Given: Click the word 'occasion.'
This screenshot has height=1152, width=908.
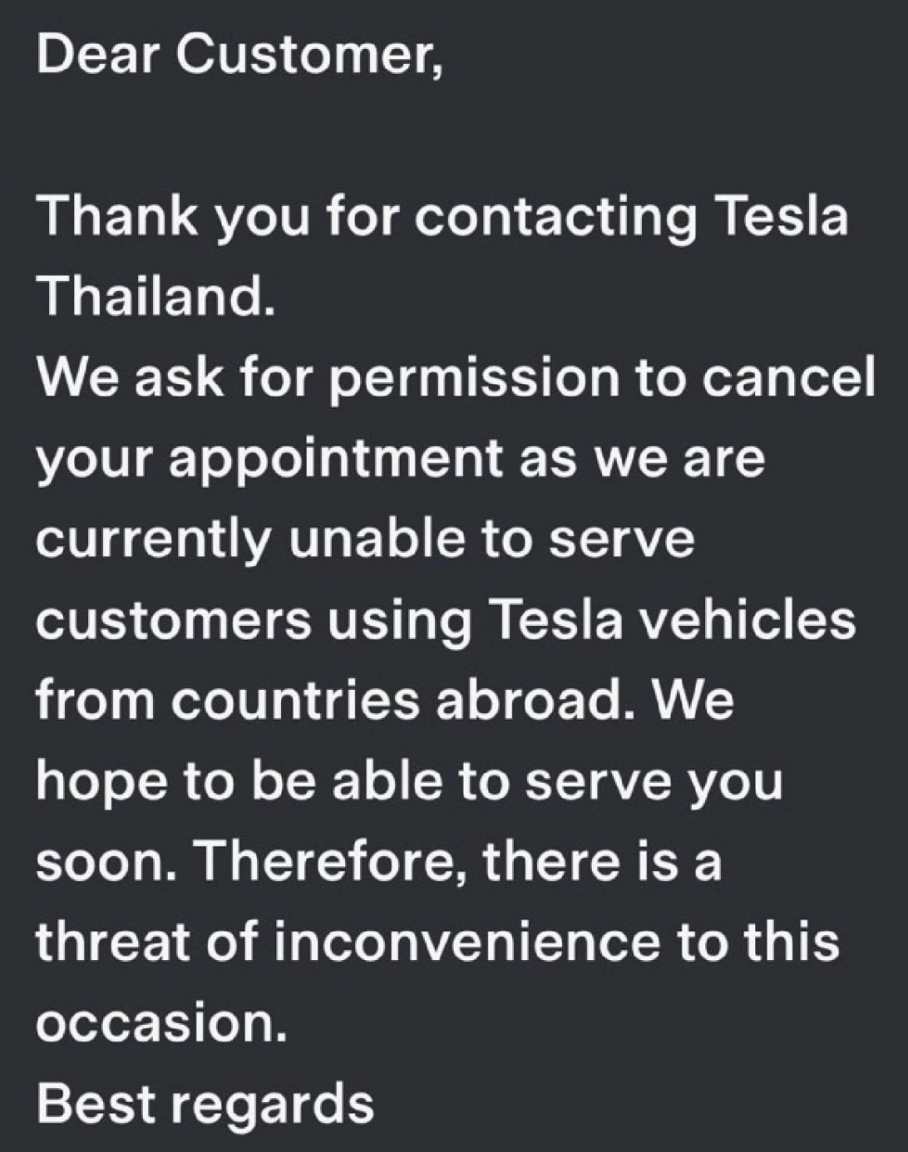Looking at the screenshot, I should (161, 1023).
